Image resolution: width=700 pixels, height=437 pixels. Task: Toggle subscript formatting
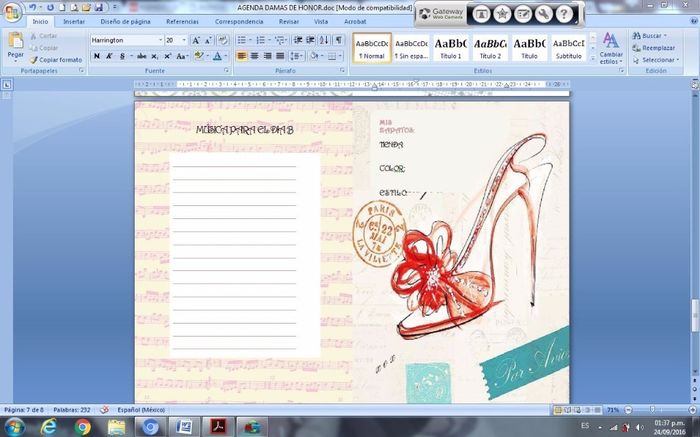(154, 56)
